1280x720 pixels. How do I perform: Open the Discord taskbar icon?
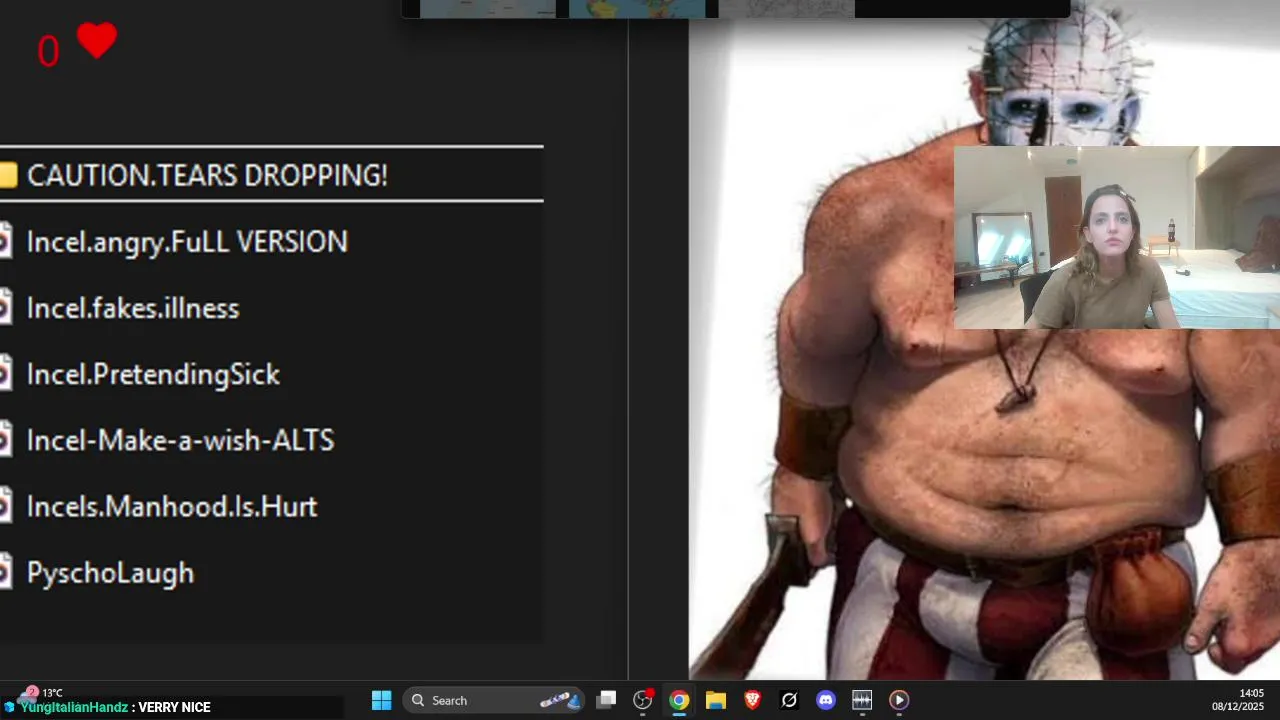825,700
